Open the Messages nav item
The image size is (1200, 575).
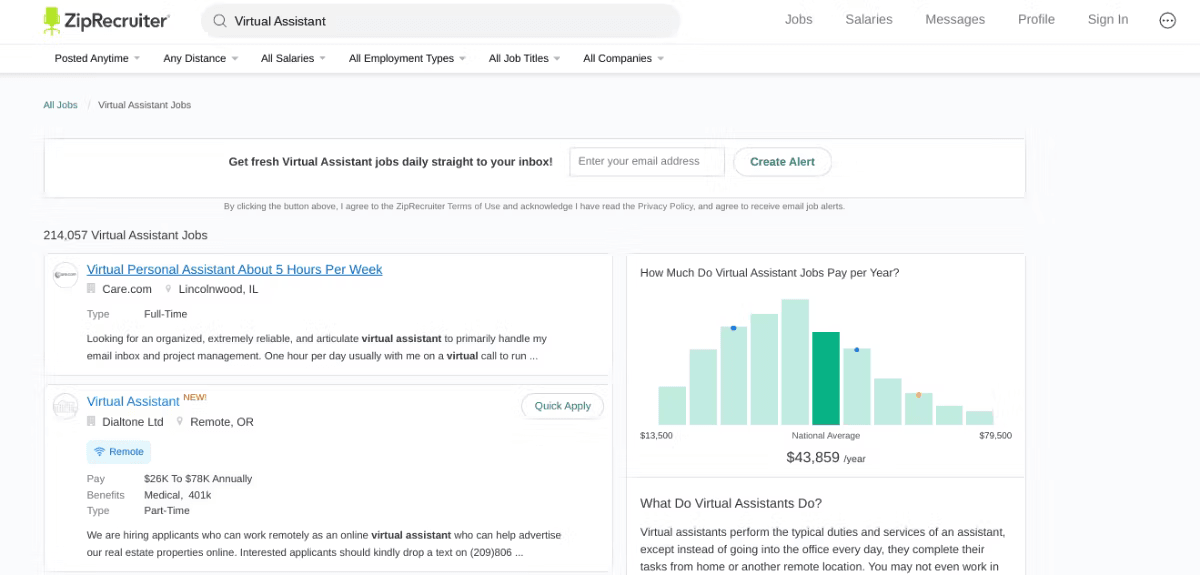(955, 19)
